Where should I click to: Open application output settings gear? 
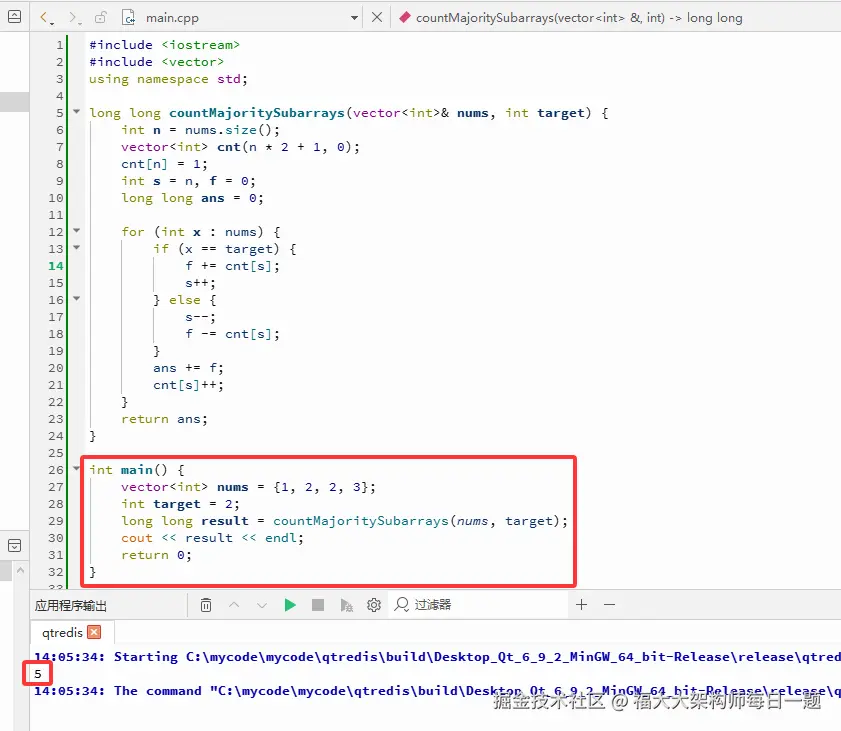coord(374,605)
